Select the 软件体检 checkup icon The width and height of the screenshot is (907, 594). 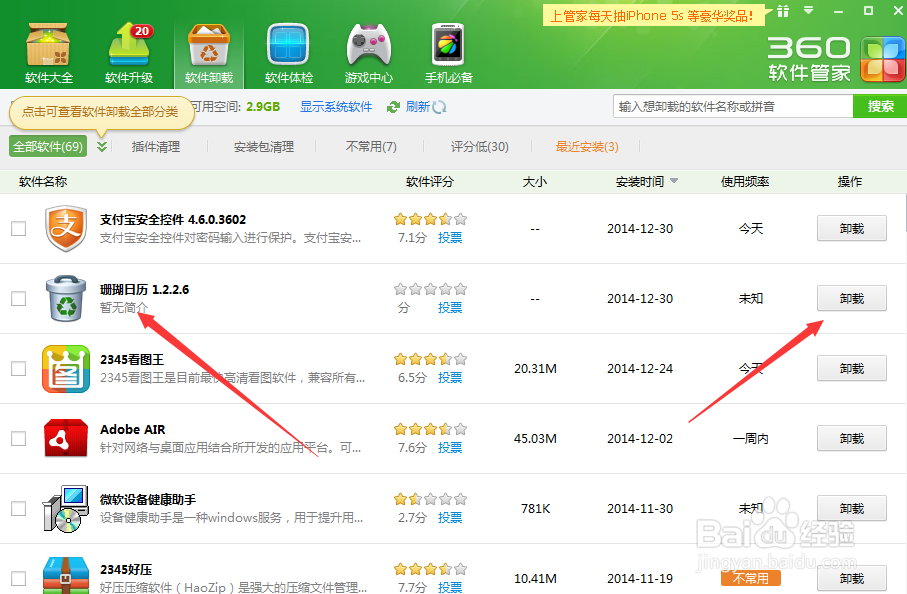[288, 40]
